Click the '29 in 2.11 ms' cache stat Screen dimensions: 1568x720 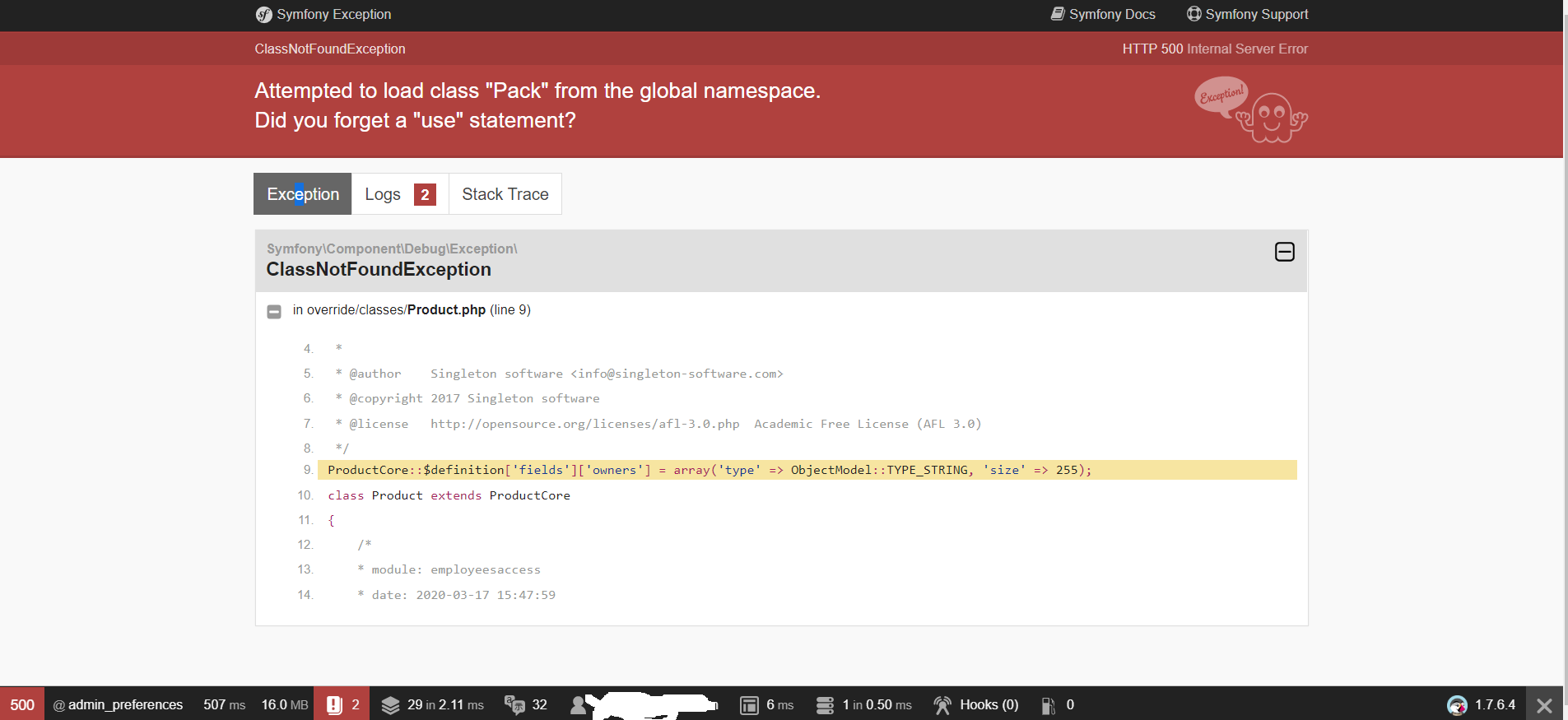[445, 704]
